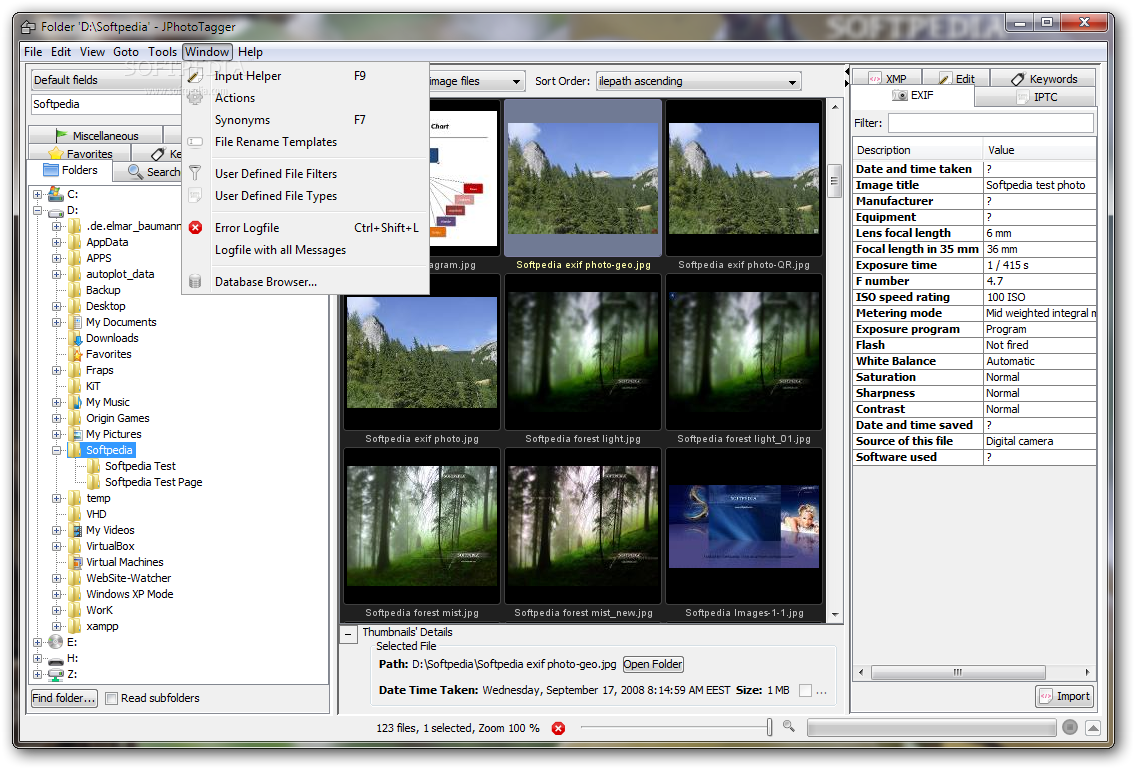The width and height of the screenshot is (1135, 769).
Task: Click the My Videos folder icon
Action: coord(75,530)
